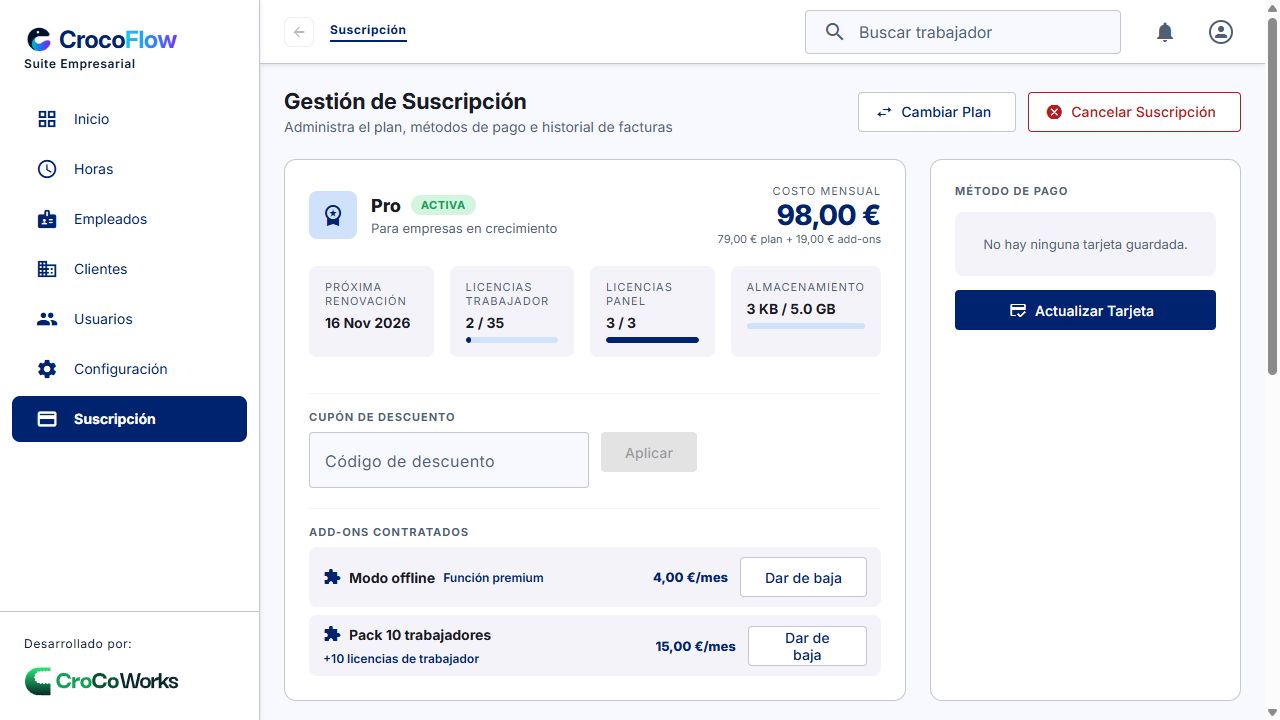
Task: Select the Suscripción breadcrumb tab
Action: [x=368, y=31]
